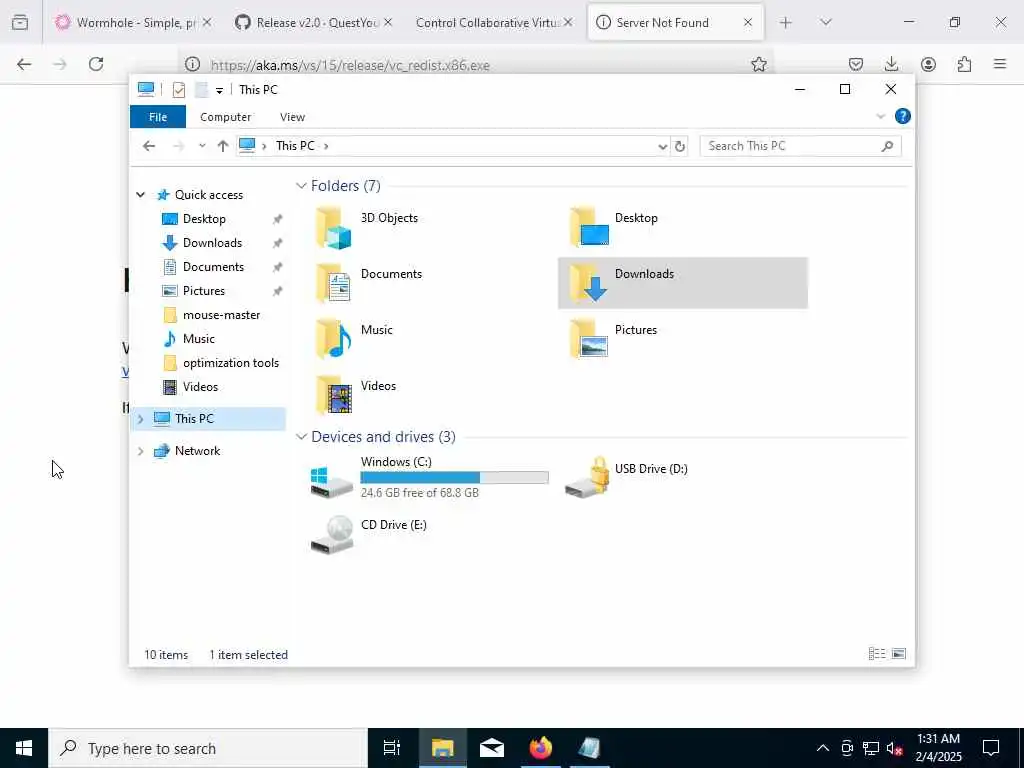The width and height of the screenshot is (1024, 768).
Task: Open Firefox hamburger application menu
Action: coord(1000,64)
